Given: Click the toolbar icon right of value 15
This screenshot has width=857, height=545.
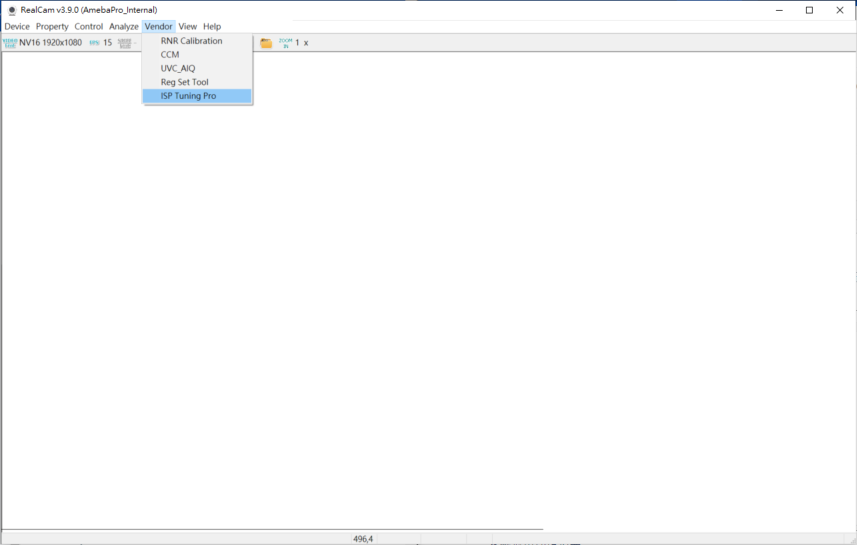Looking at the screenshot, I should [x=125, y=43].
